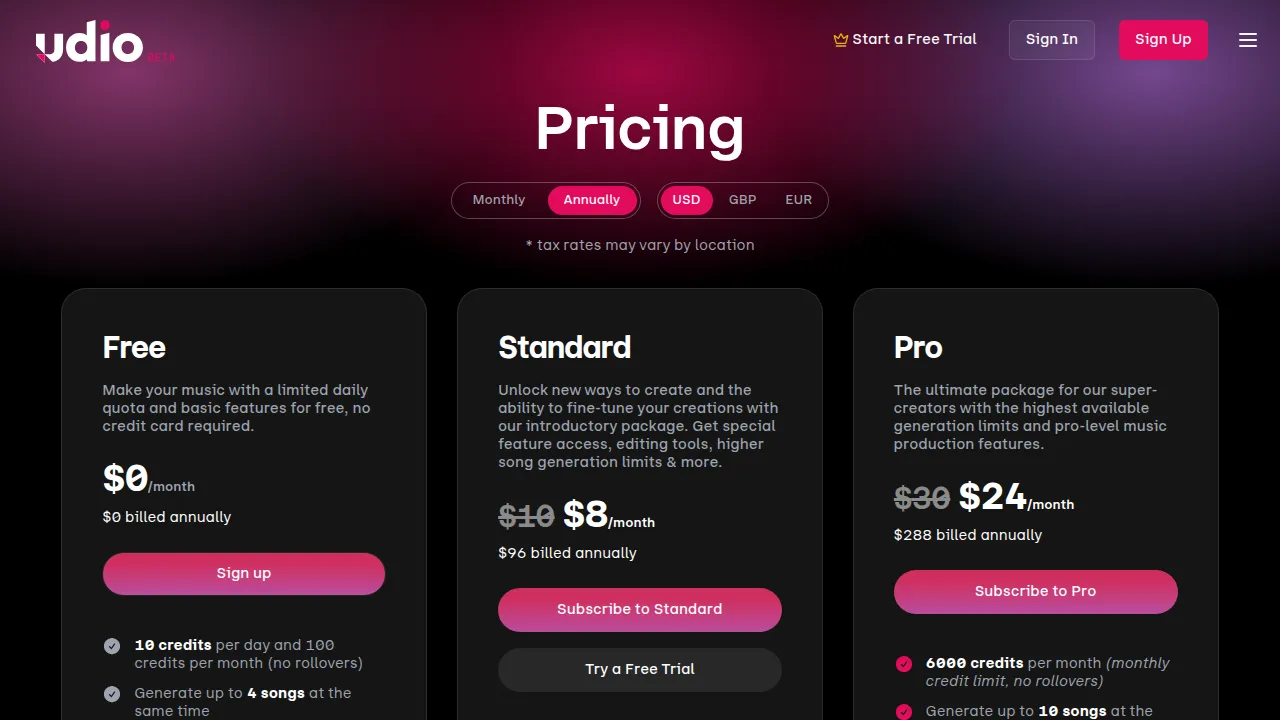
Task: Click the gray checkmark beside 4 songs
Action: tap(112, 694)
